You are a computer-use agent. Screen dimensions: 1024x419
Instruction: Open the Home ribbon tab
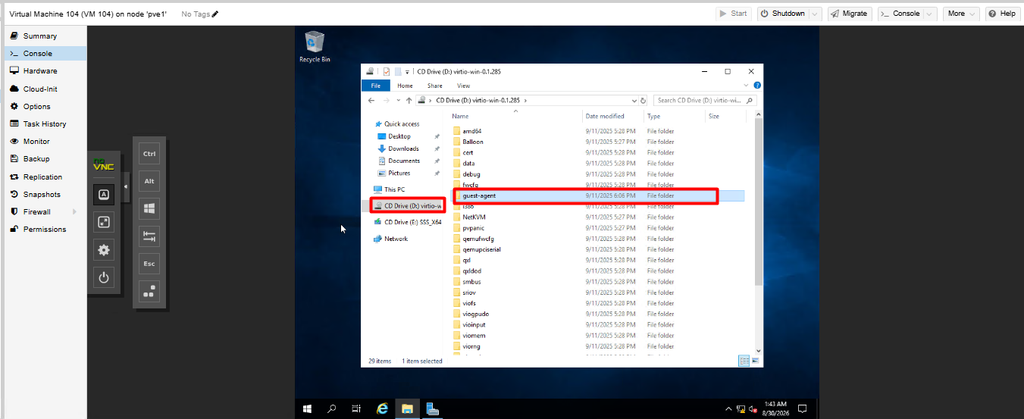(405, 85)
